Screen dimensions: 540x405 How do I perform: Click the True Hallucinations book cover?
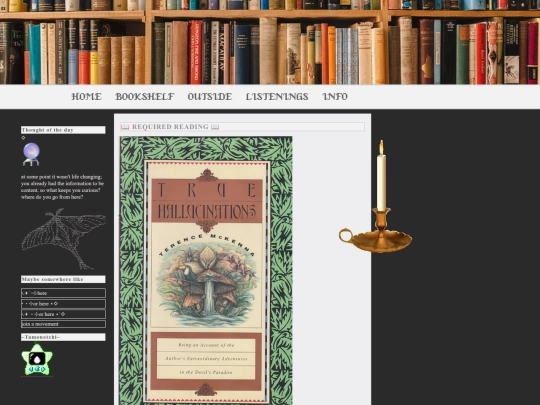click(206, 271)
